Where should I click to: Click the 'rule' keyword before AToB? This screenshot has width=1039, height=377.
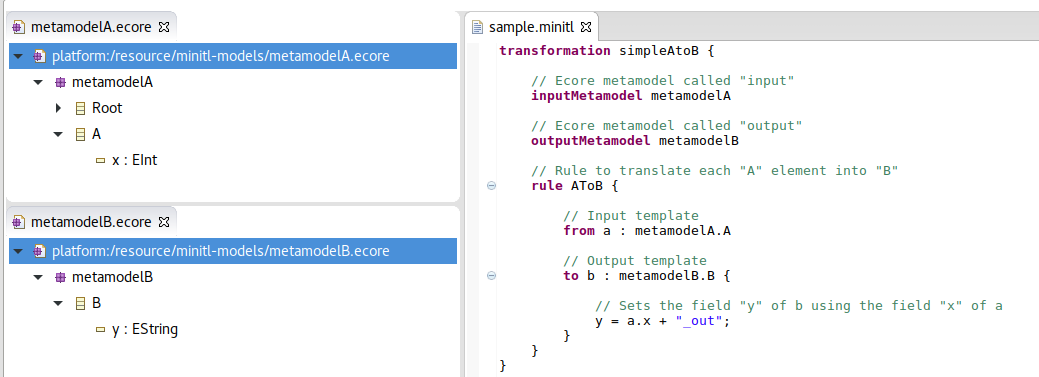coord(547,186)
